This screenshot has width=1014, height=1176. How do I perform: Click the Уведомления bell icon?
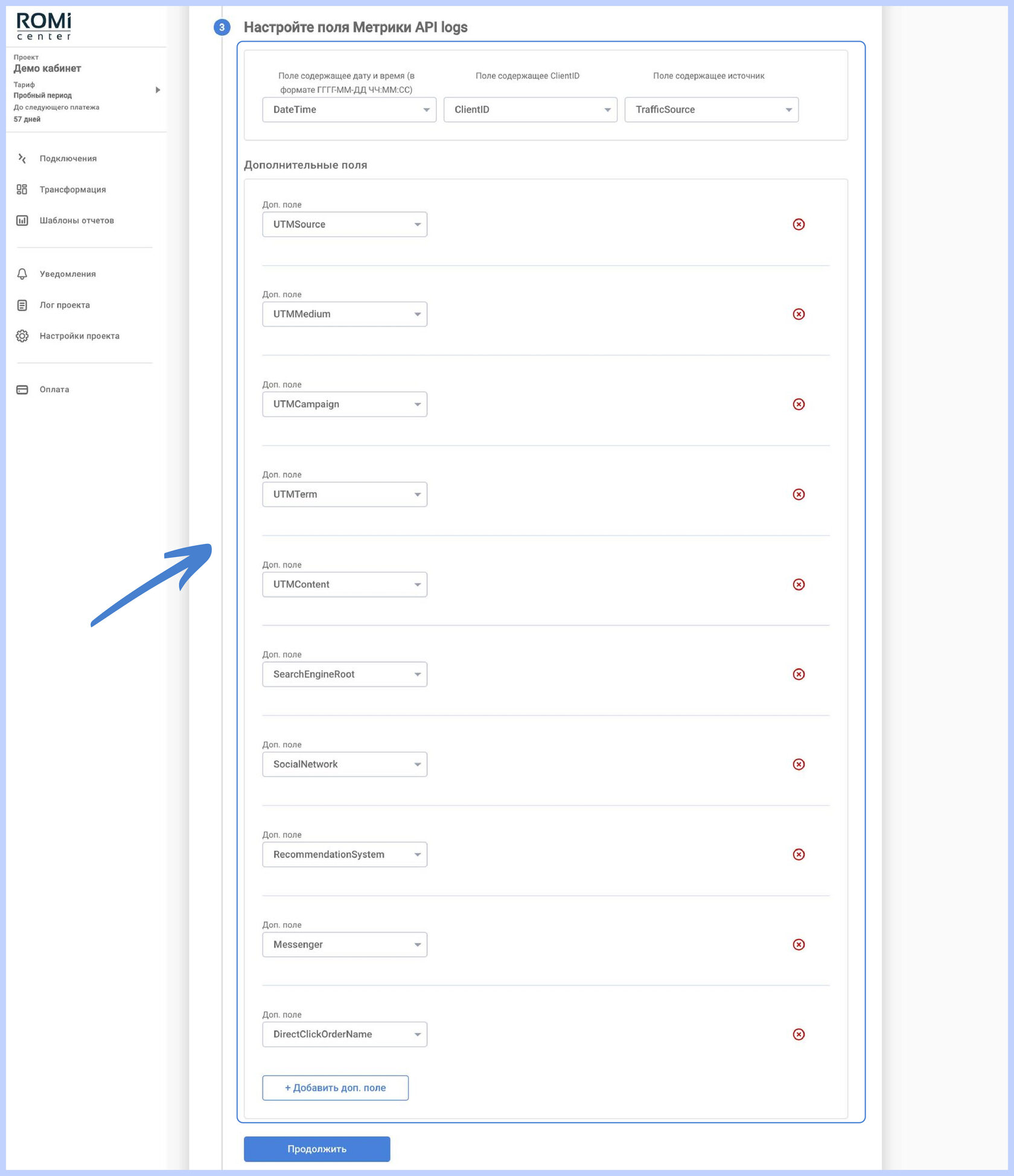point(22,274)
